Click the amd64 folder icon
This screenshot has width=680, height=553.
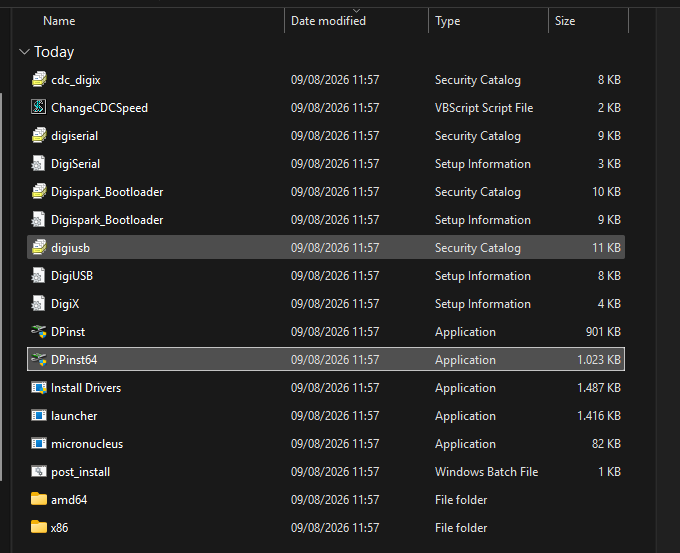tap(39, 499)
